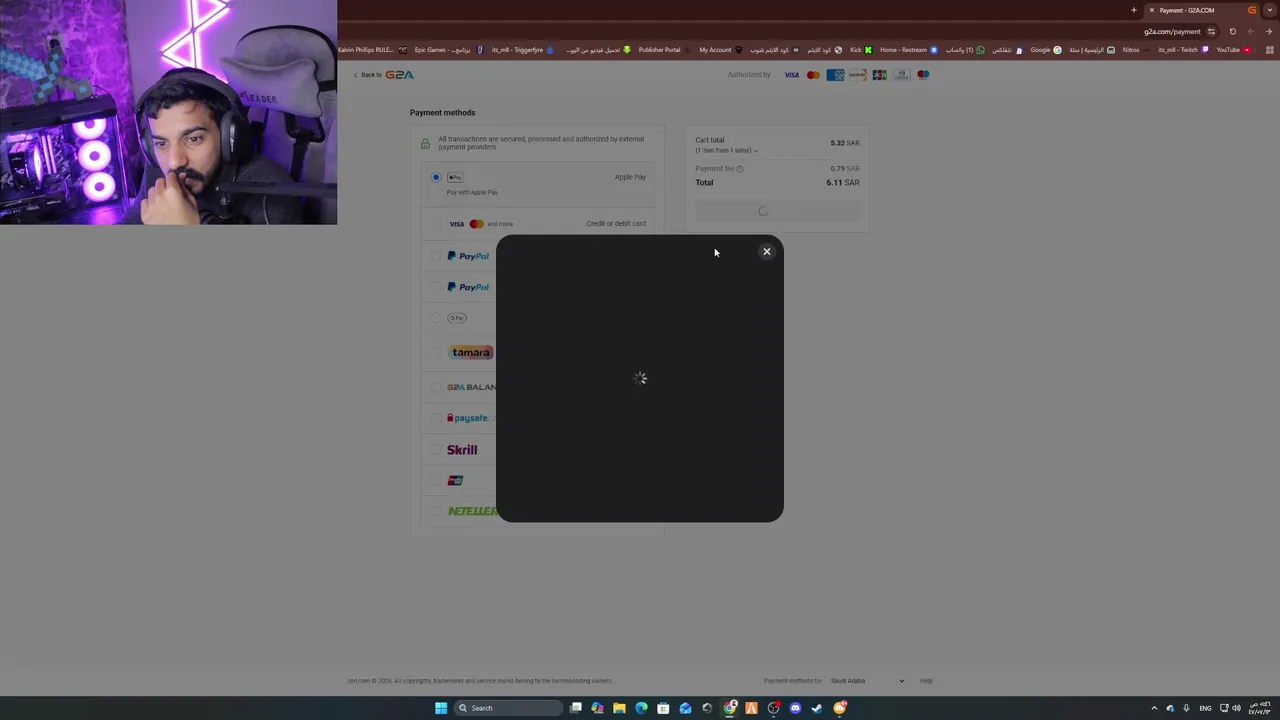Open Steam from taskbar

[817, 708]
